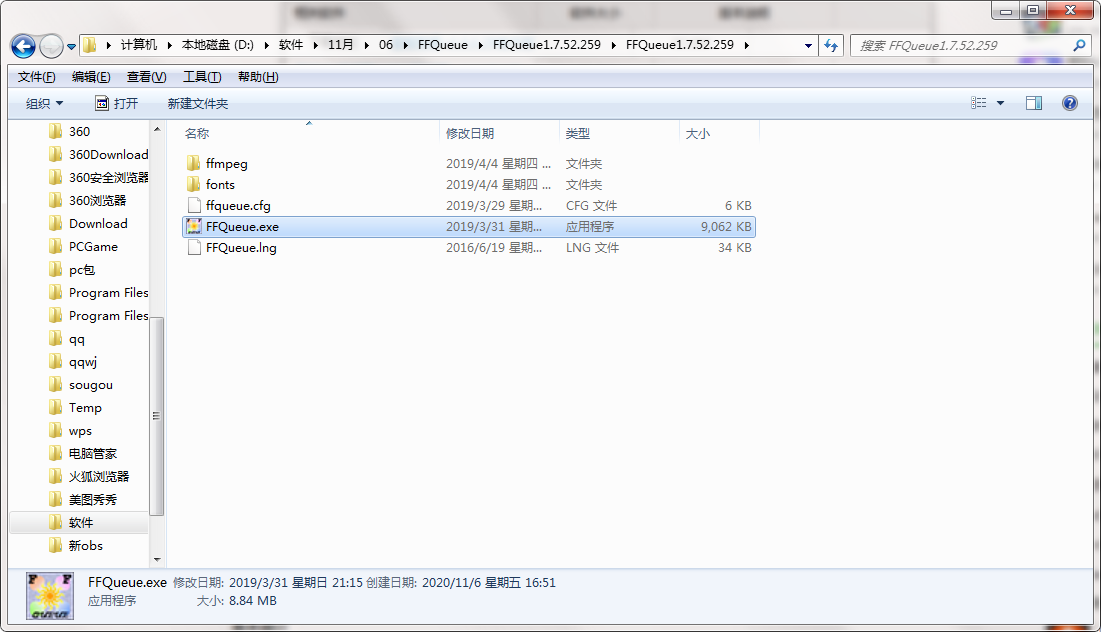Viewport: 1101px width, 632px height.
Task: Toggle the preview pane icon
Action: click(1034, 103)
